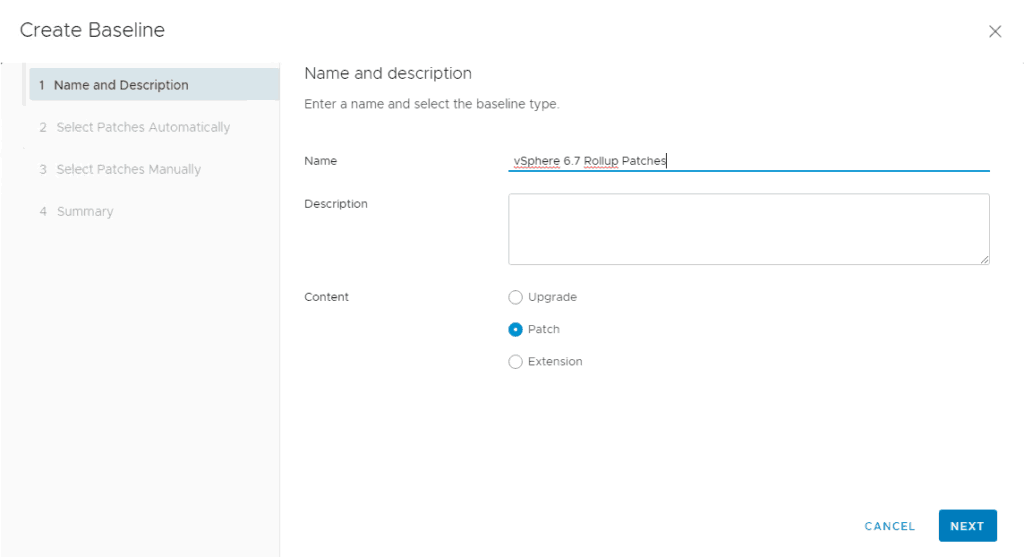
Task: Jump to the Summary step
Action: [x=84, y=211]
